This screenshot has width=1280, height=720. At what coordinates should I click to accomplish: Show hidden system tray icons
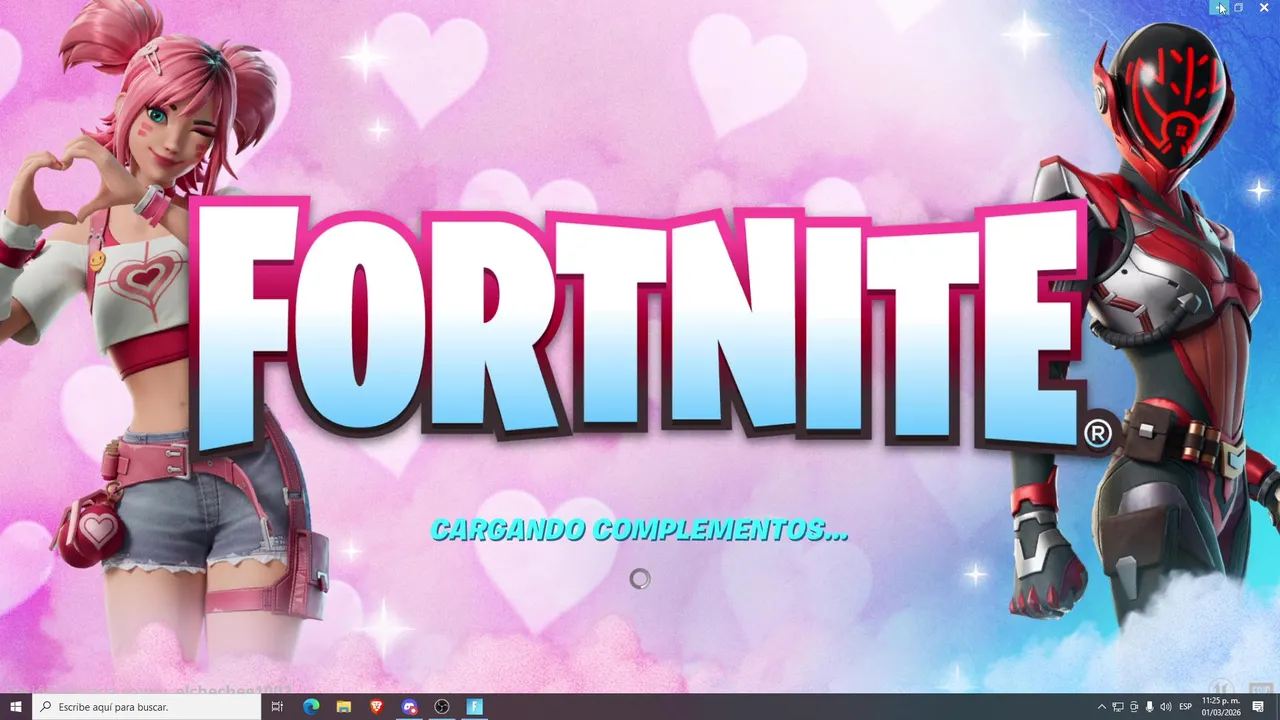1102,707
